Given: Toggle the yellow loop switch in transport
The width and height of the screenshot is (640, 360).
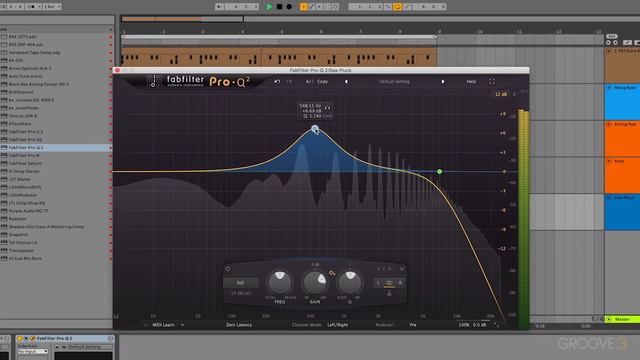Looking at the screenshot, I should click(x=397, y=7).
